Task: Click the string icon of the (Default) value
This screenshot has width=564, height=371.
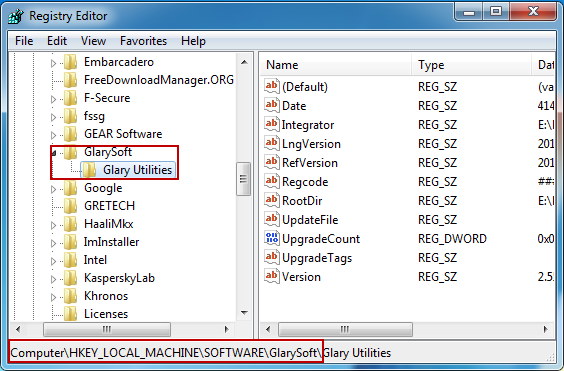Action: 272,86
